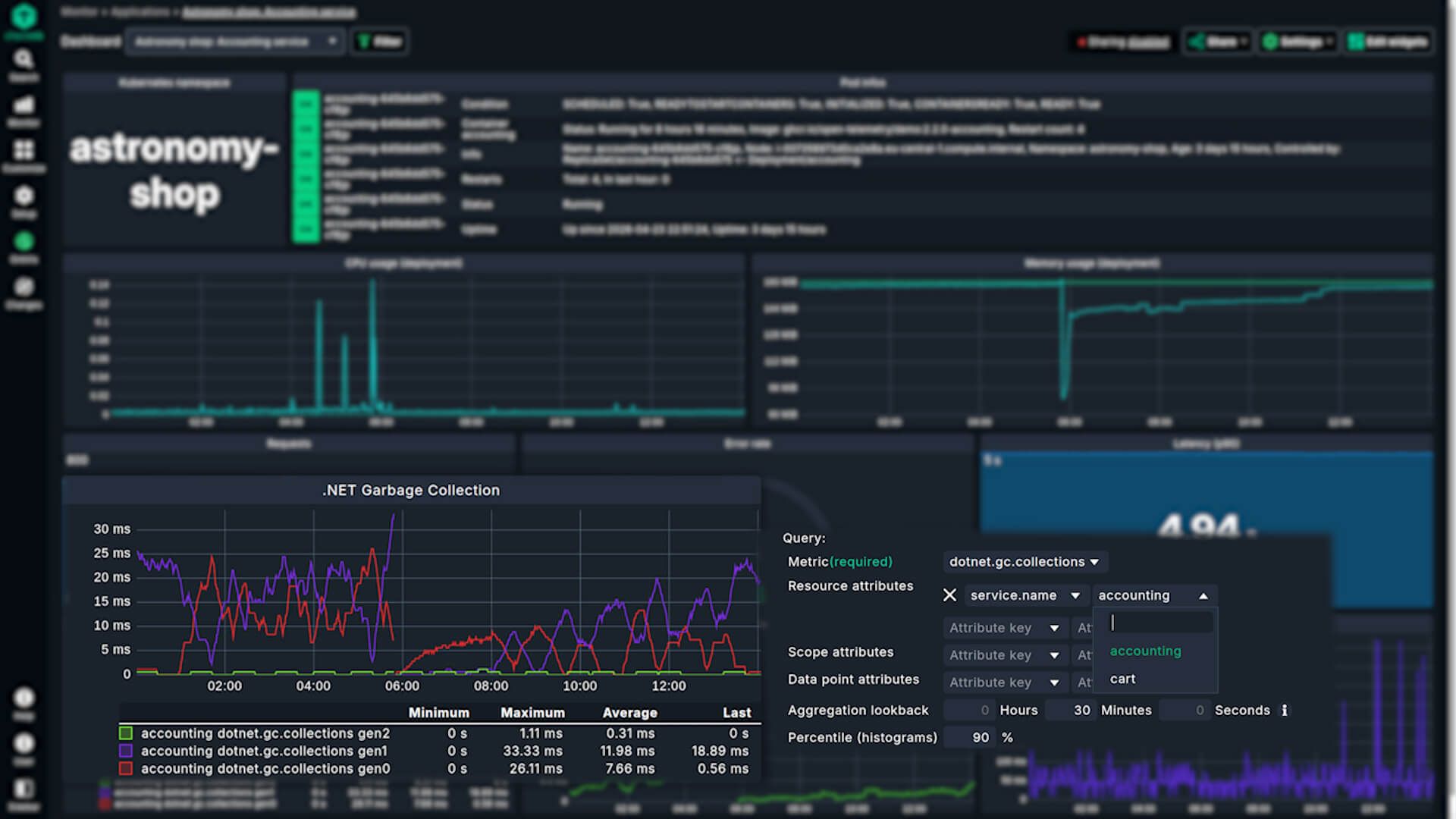The height and width of the screenshot is (819, 1456).
Task: Click the percentile field showing 90
Action: coord(971,737)
